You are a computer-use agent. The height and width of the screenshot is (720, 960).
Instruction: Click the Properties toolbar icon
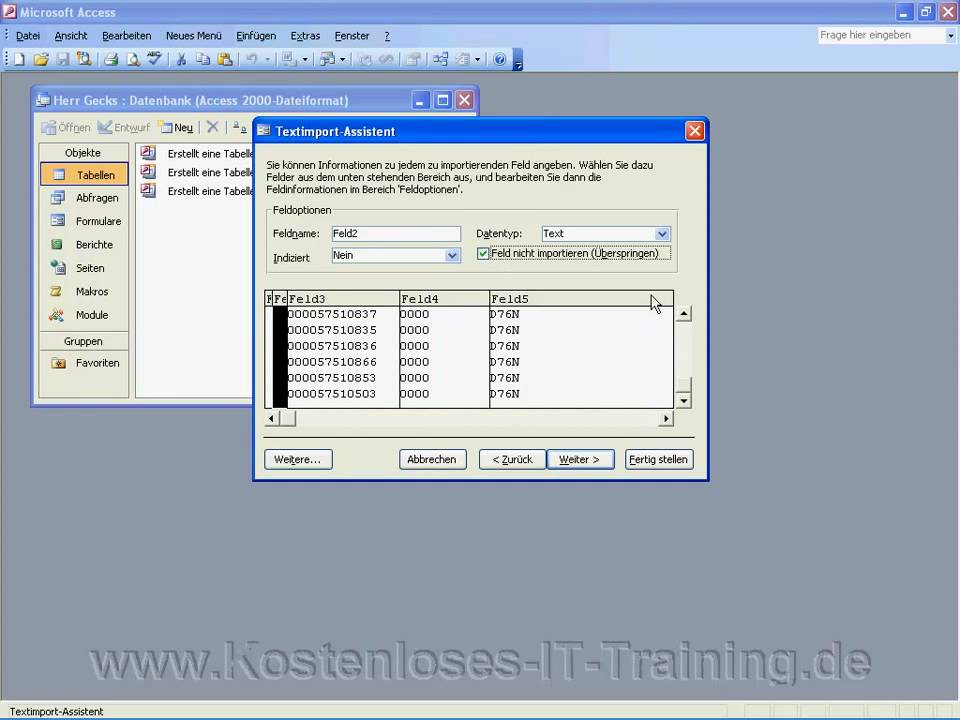coord(414,59)
